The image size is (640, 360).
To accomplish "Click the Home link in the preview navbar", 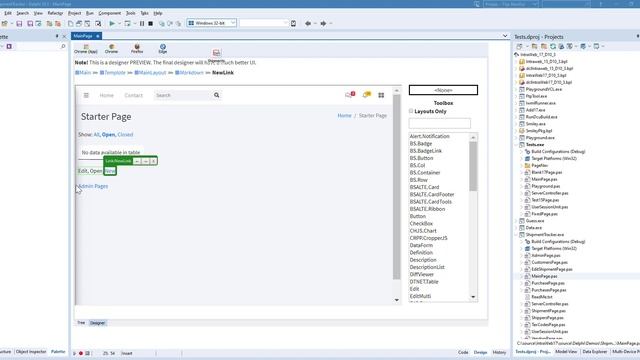I will [x=107, y=95].
